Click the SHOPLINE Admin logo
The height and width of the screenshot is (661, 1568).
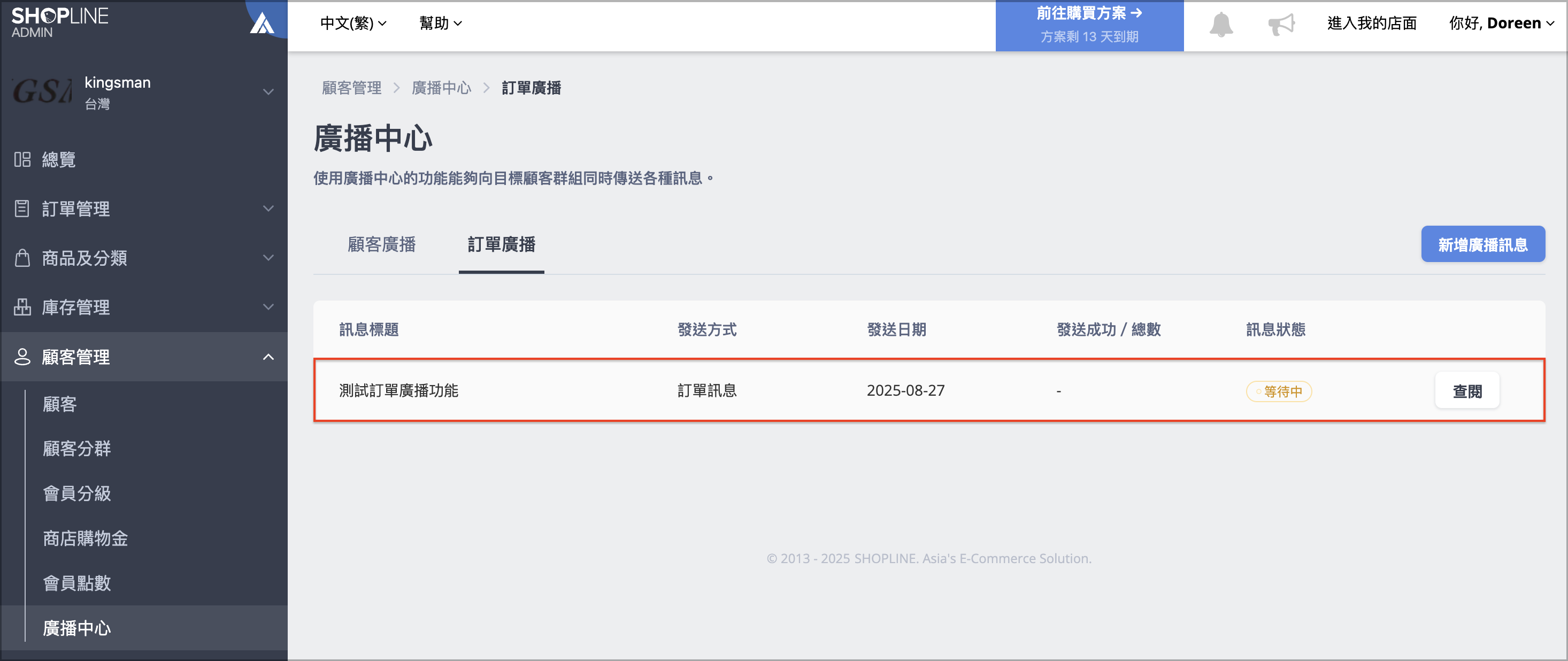pos(60,22)
